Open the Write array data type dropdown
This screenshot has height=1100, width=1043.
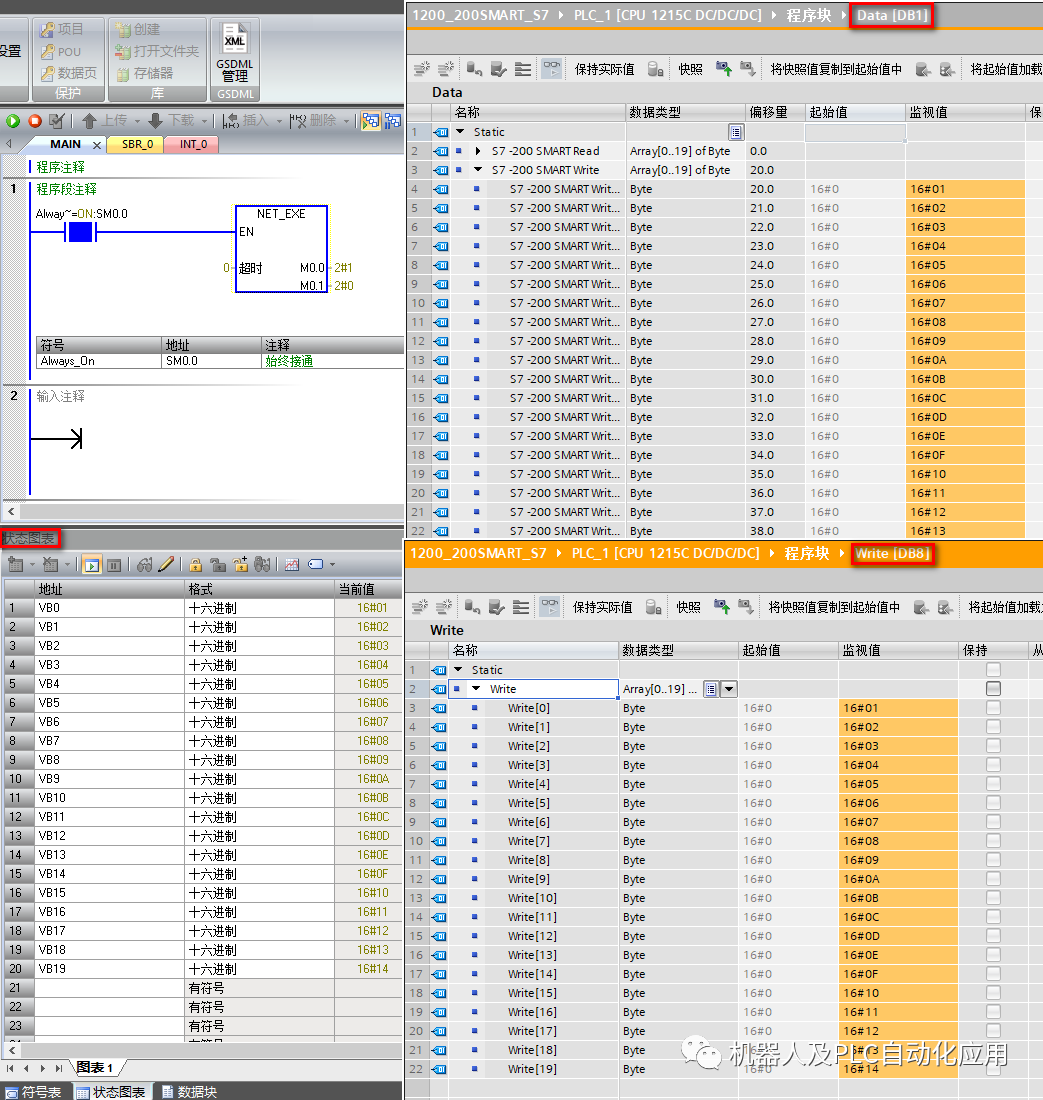click(x=729, y=689)
